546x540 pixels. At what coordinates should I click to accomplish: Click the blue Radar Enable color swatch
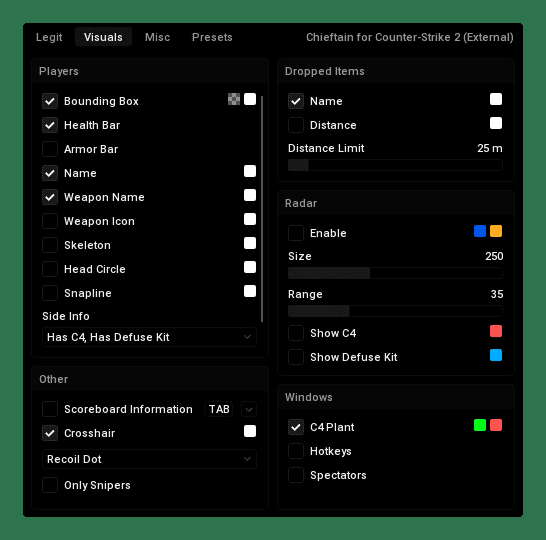point(480,231)
